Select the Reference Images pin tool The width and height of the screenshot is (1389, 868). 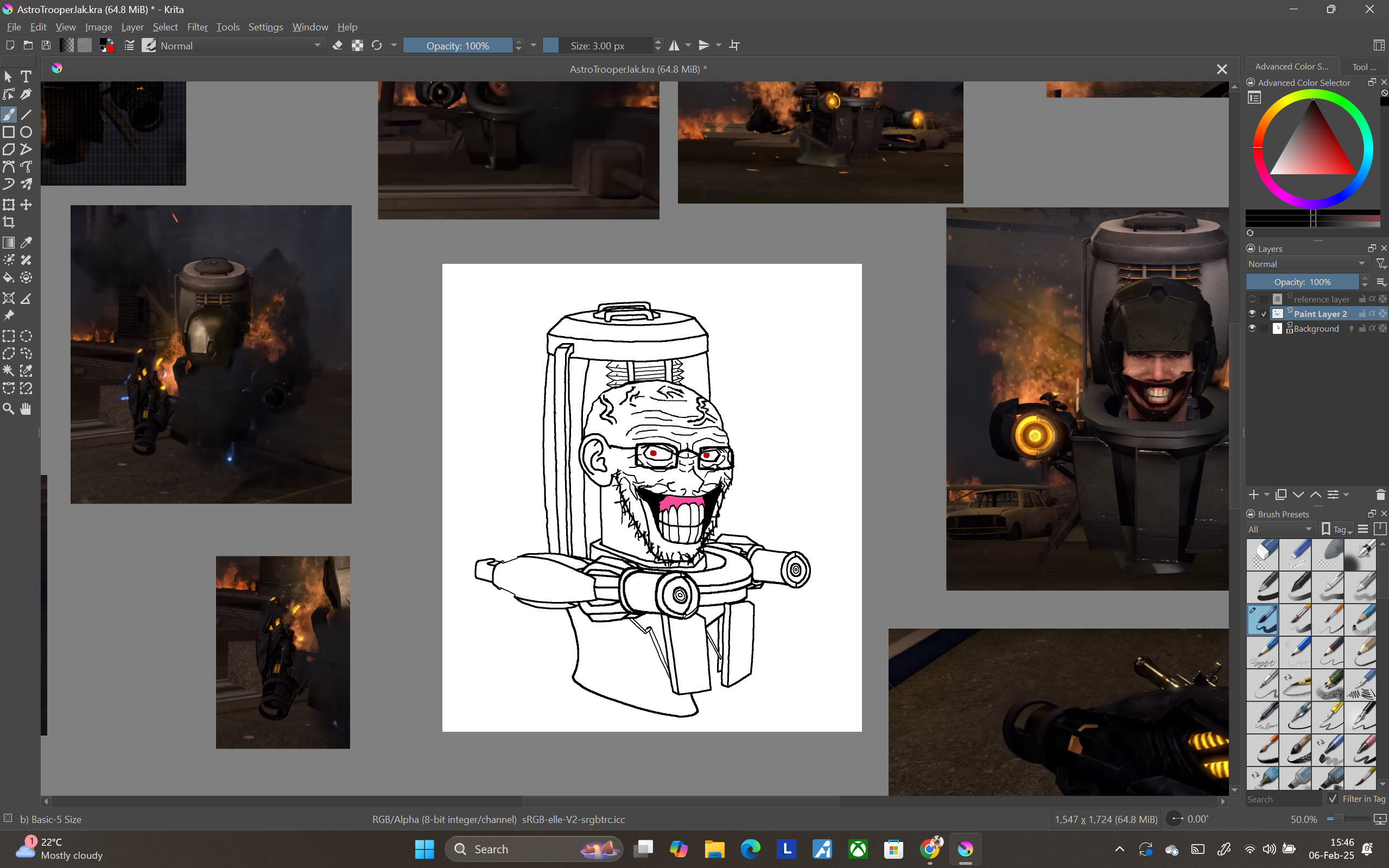click(9, 316)
